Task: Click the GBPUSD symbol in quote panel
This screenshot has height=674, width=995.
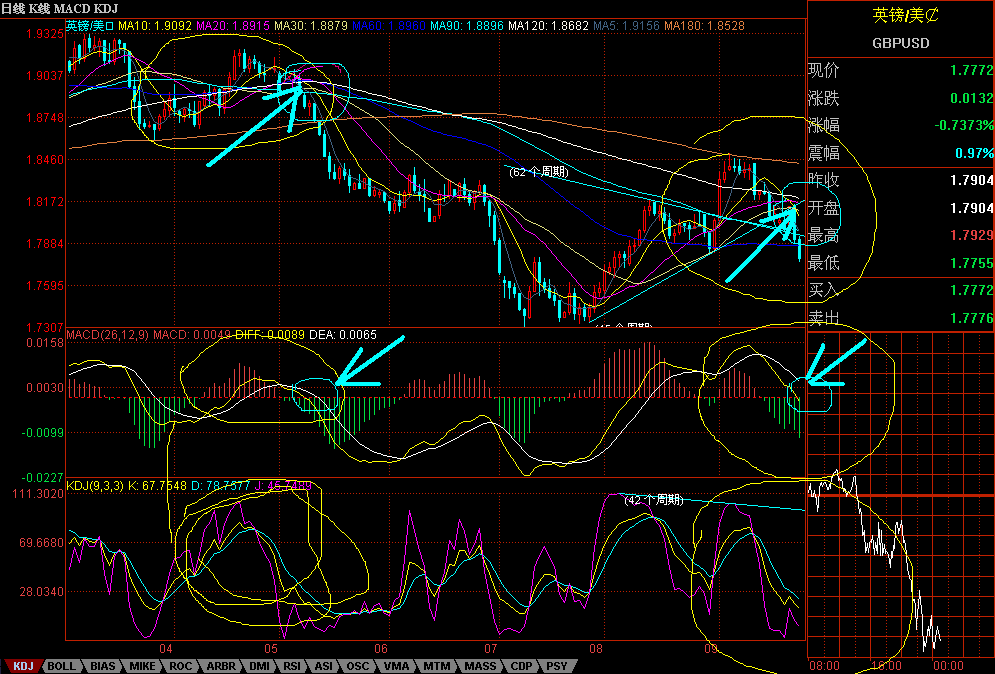Action: click(900, 43)
